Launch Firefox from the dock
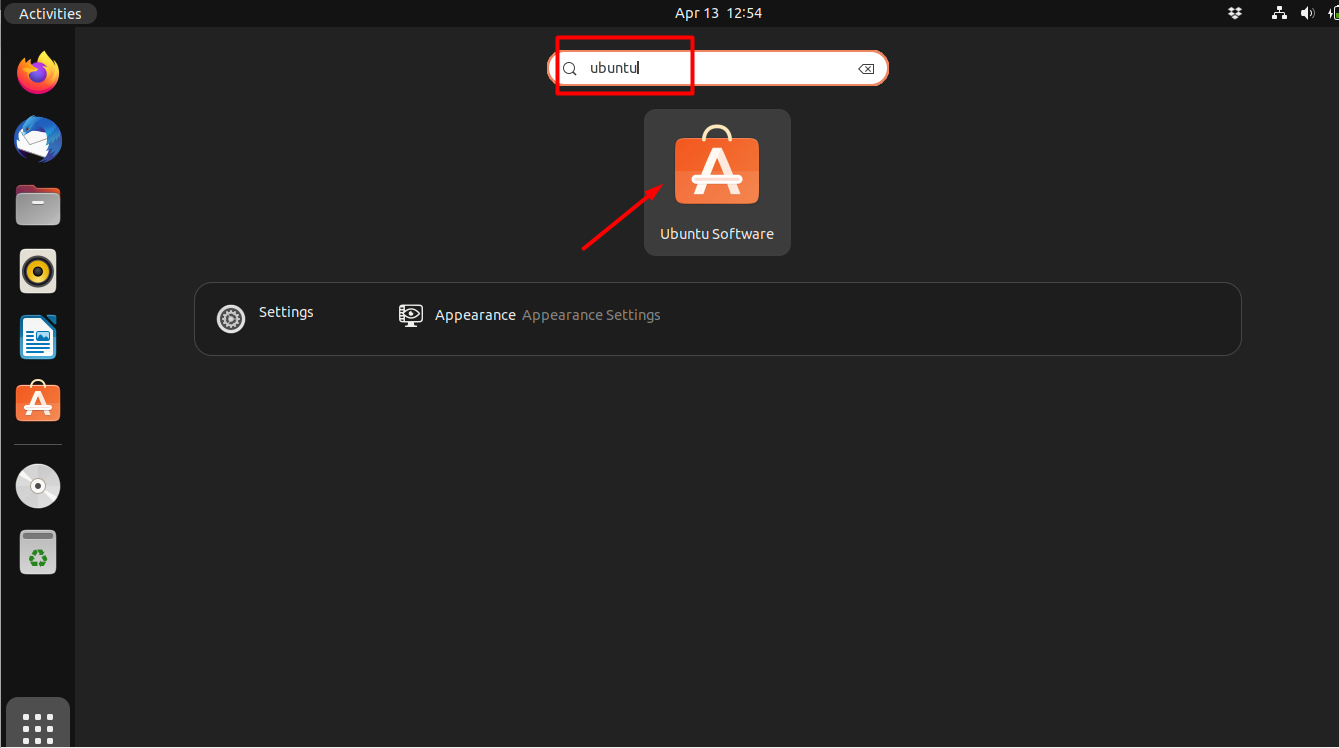This screenshot has width=1339, height=748. point(38,73)
